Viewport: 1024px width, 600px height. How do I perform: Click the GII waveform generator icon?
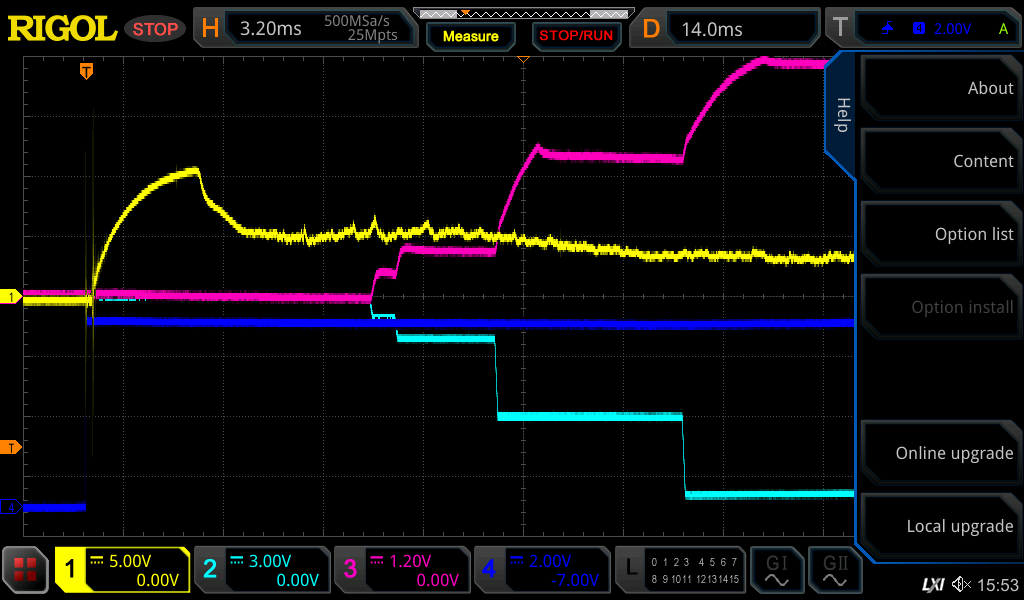[835, 571]
